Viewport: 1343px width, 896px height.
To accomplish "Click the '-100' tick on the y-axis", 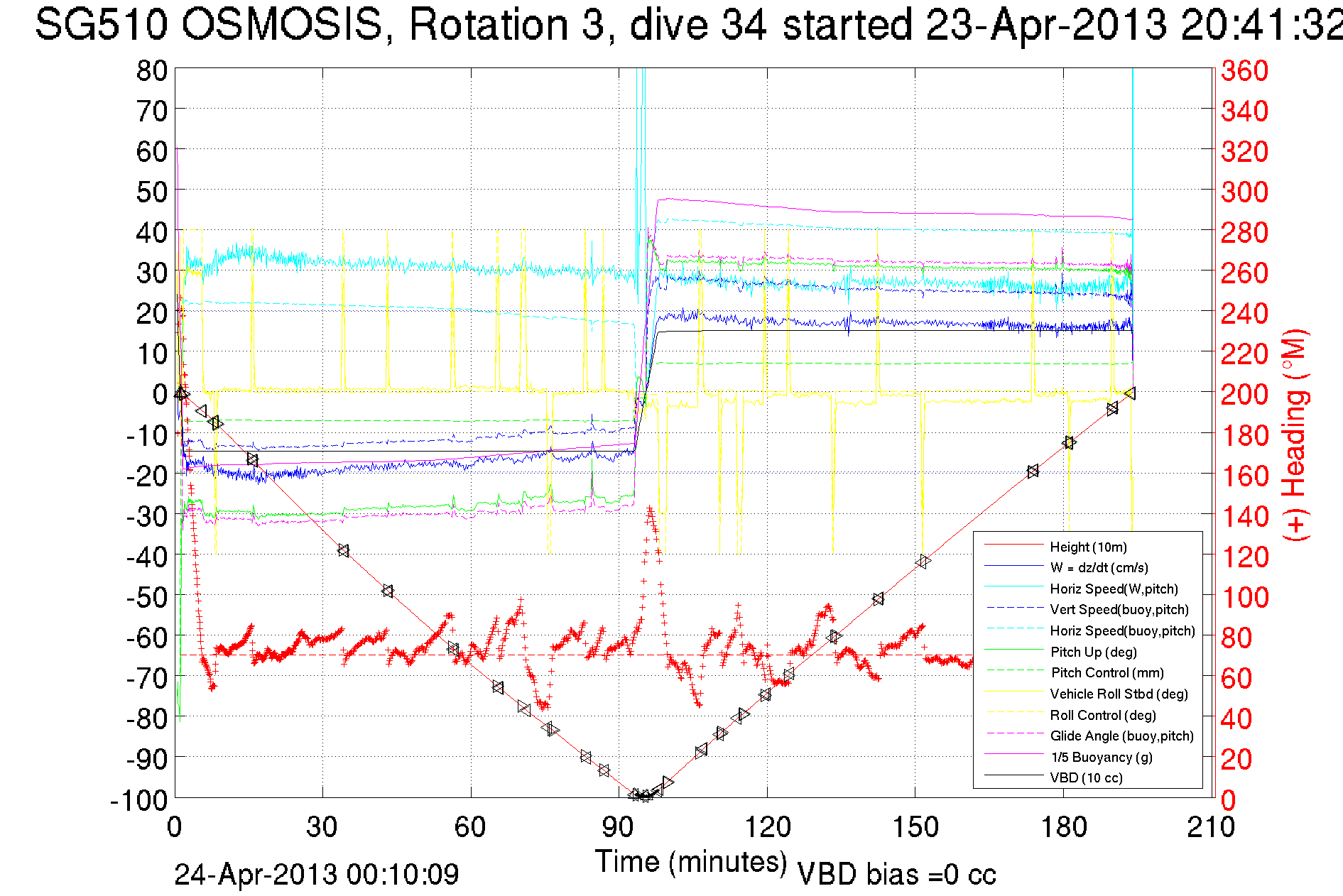I will coord(139,800).
